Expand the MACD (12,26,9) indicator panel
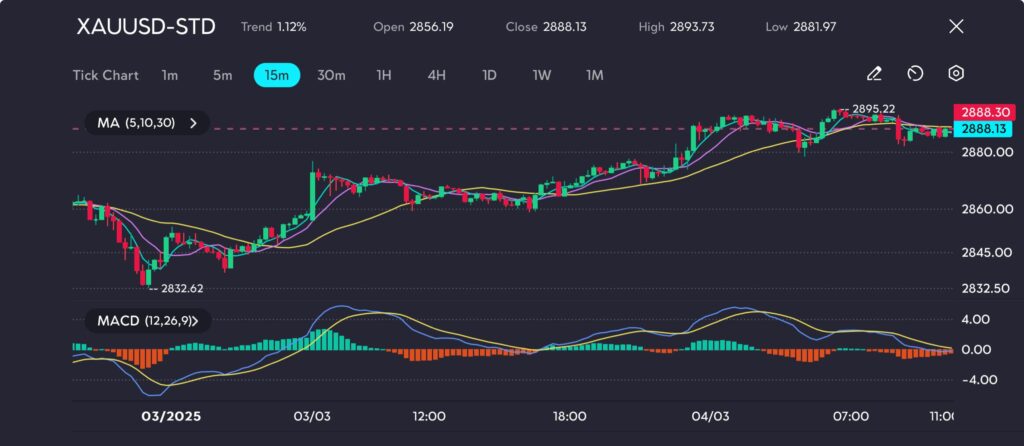Screen dimensions: 1024x446 coord(148,321)
